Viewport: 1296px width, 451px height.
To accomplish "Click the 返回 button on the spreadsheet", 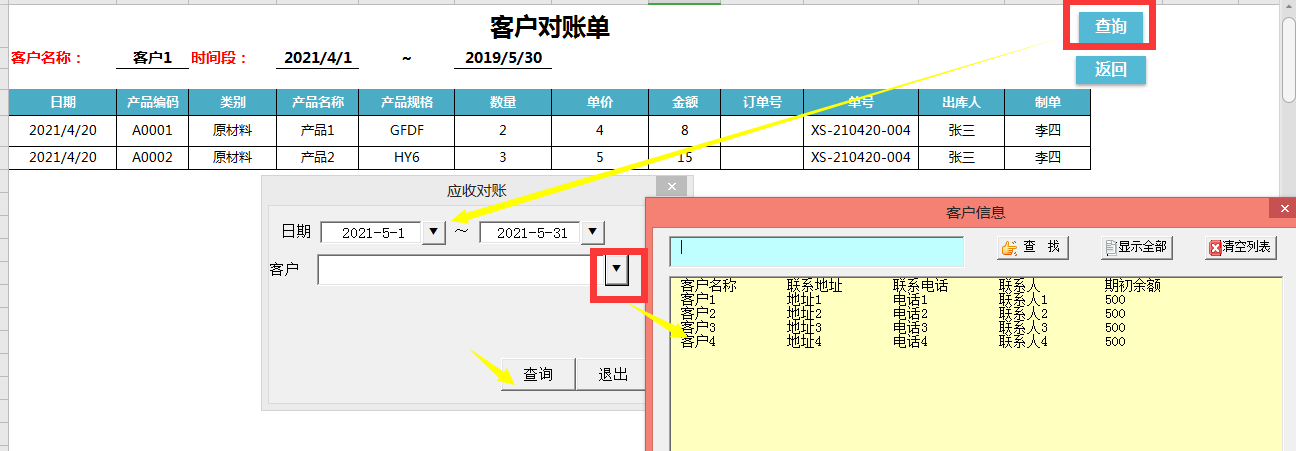I will coord(1111,70).
